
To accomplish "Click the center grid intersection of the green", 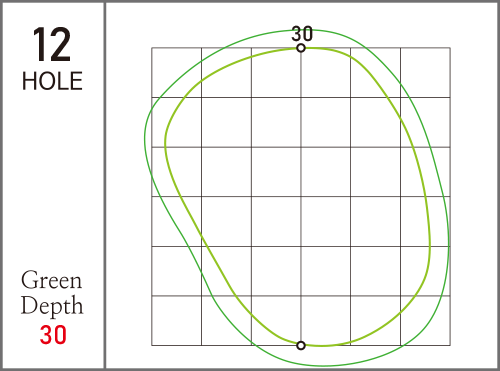I will (301, 197).
